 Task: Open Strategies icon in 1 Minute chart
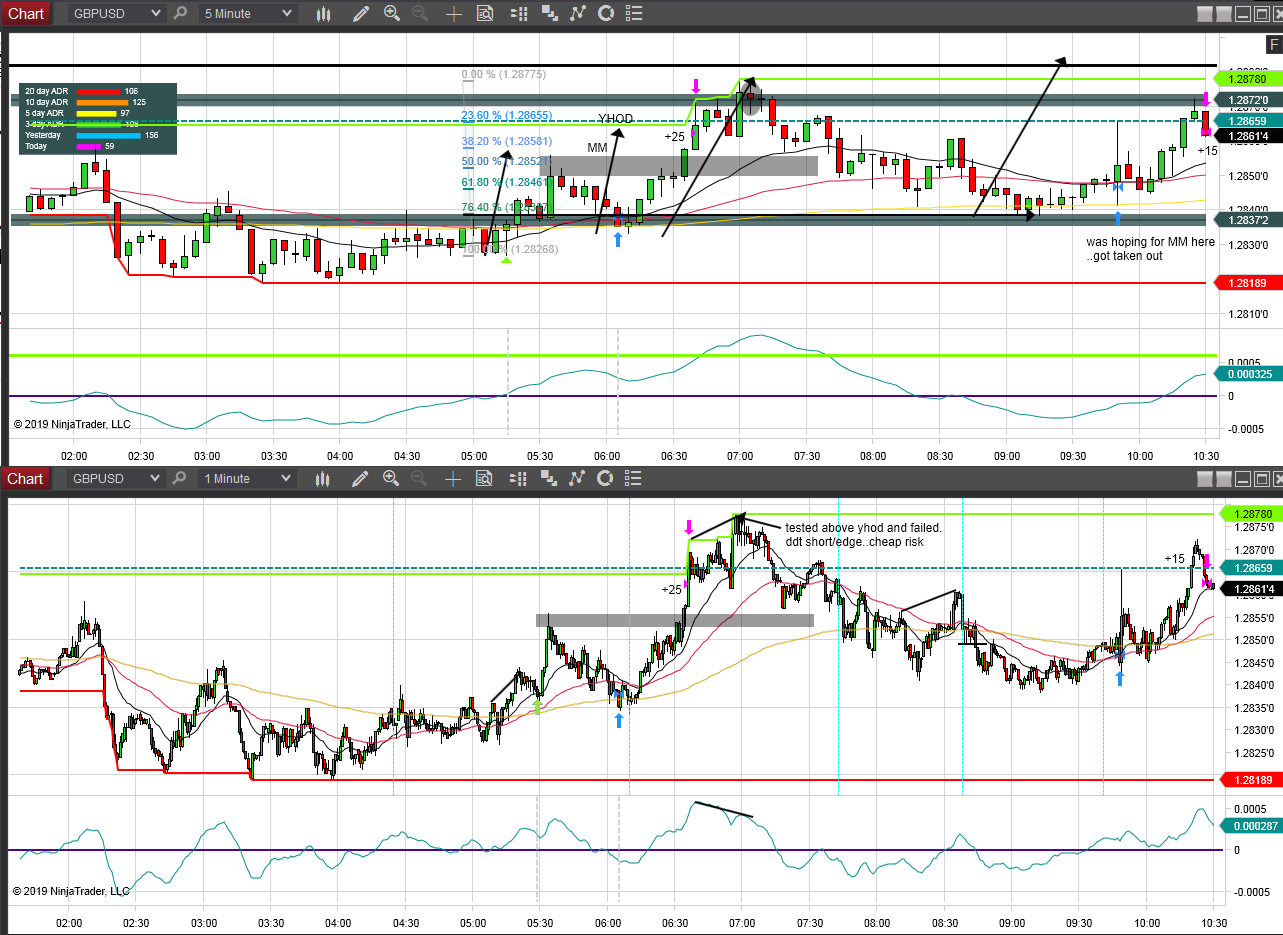click(x=605, y=478)
